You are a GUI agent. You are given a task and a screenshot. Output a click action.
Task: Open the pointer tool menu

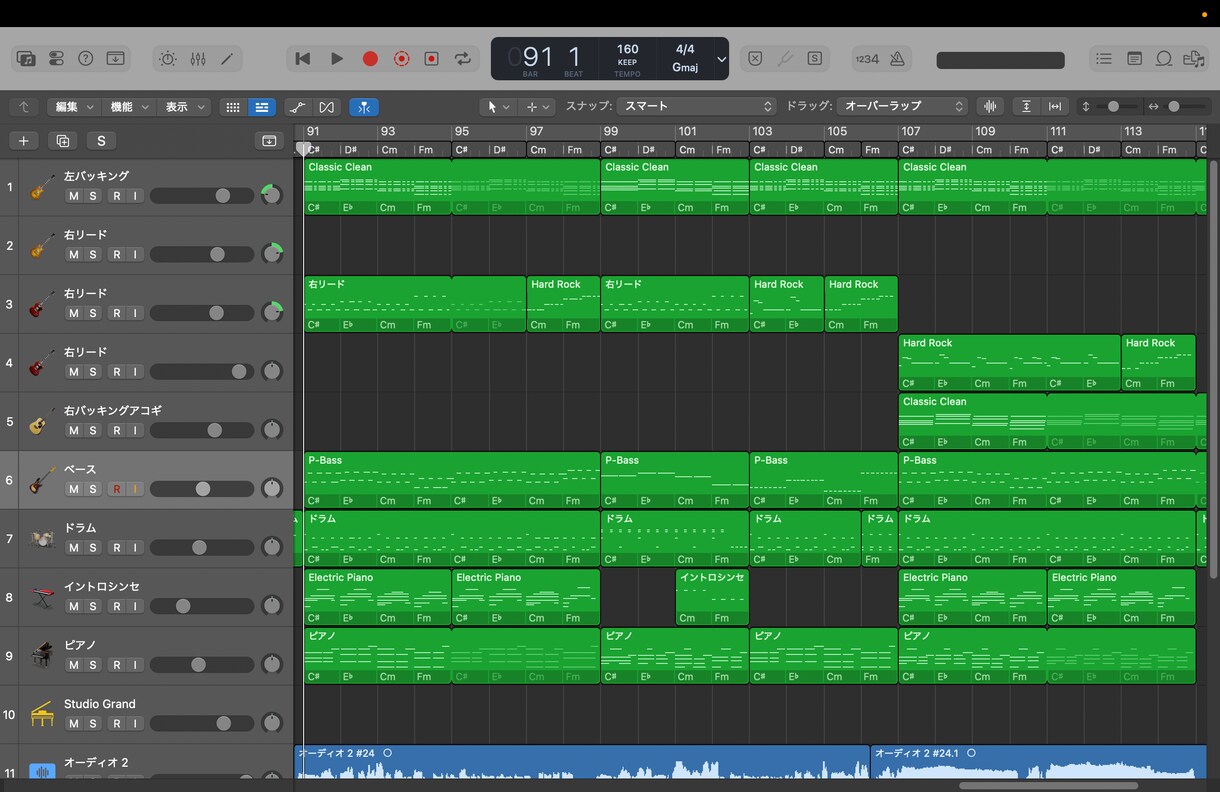click(x=498, y=107)
